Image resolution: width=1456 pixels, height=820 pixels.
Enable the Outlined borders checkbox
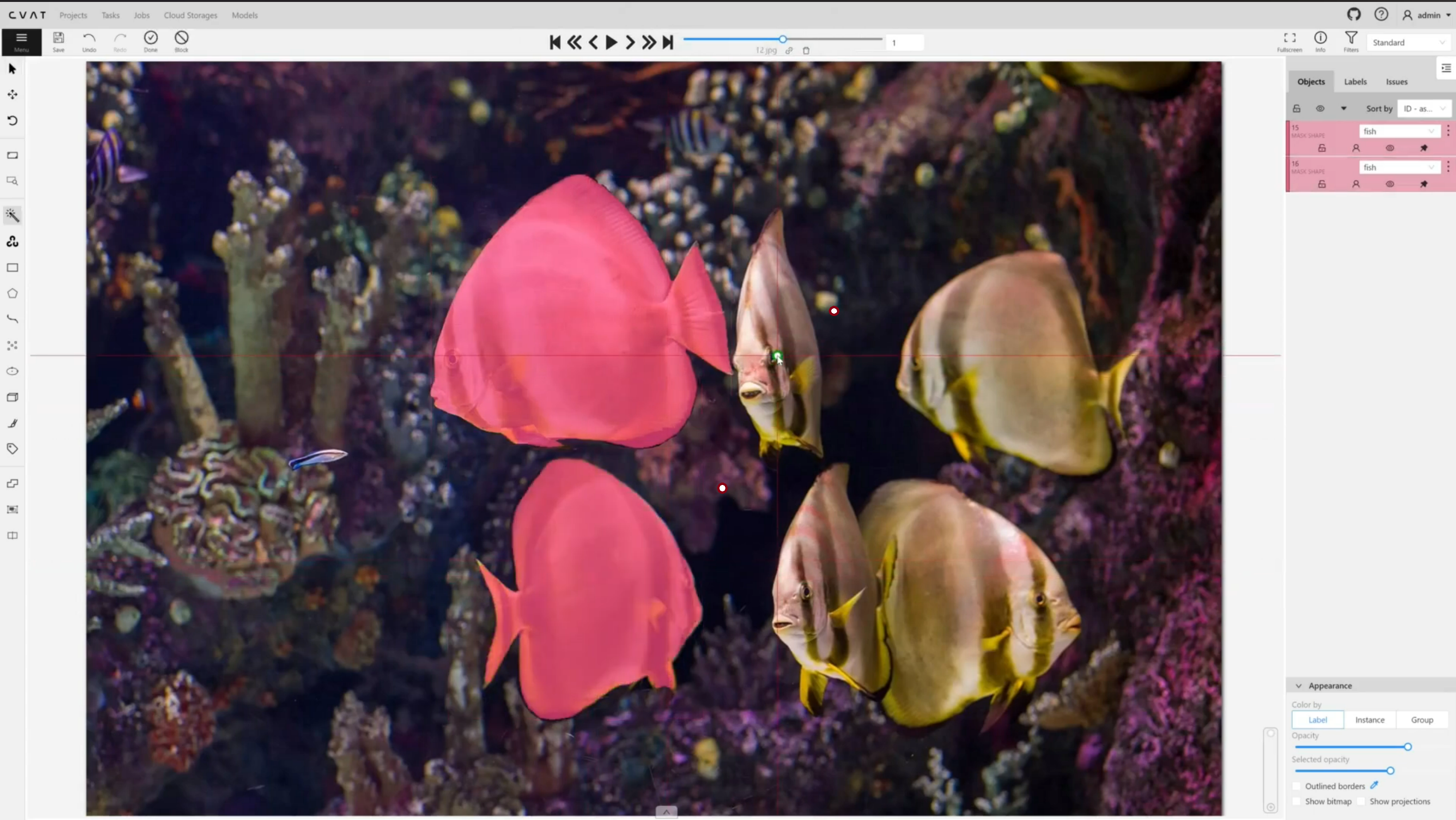[1297, 786]
